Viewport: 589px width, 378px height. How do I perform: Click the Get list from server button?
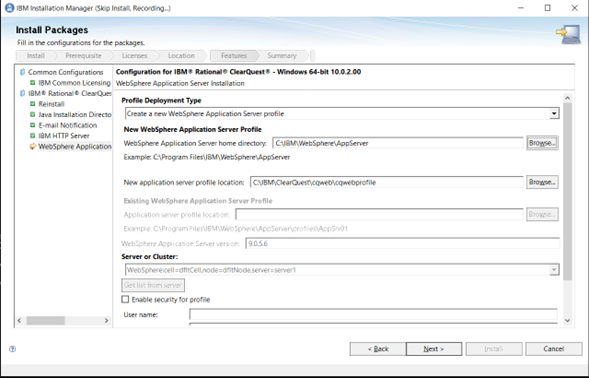153,285
